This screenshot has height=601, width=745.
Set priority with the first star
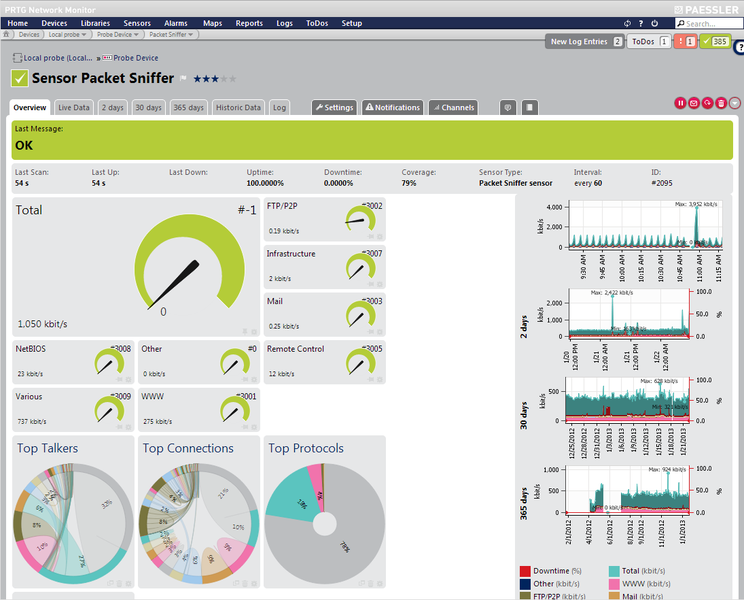click(x=198, y=79)
